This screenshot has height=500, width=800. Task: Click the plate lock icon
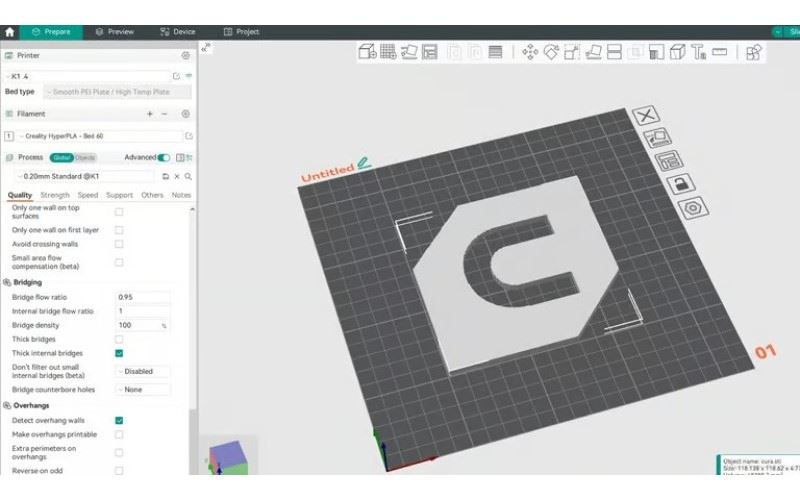tap(681, 184)
